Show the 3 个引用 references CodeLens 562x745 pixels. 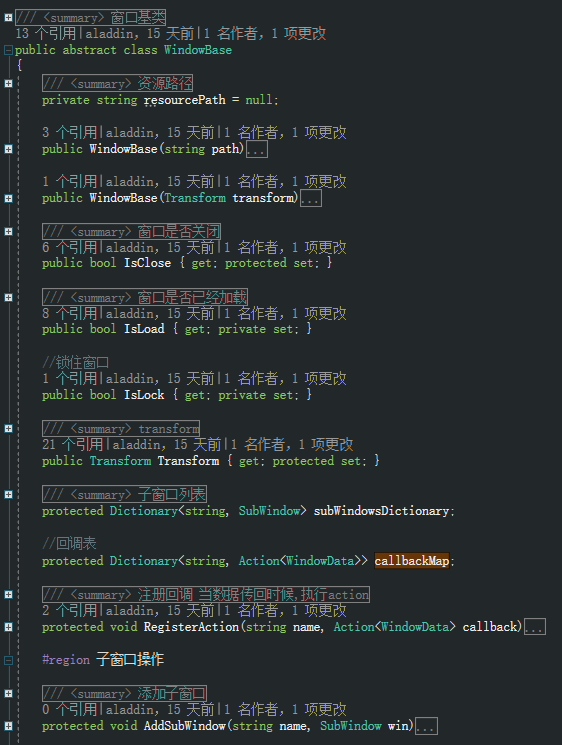69,132
